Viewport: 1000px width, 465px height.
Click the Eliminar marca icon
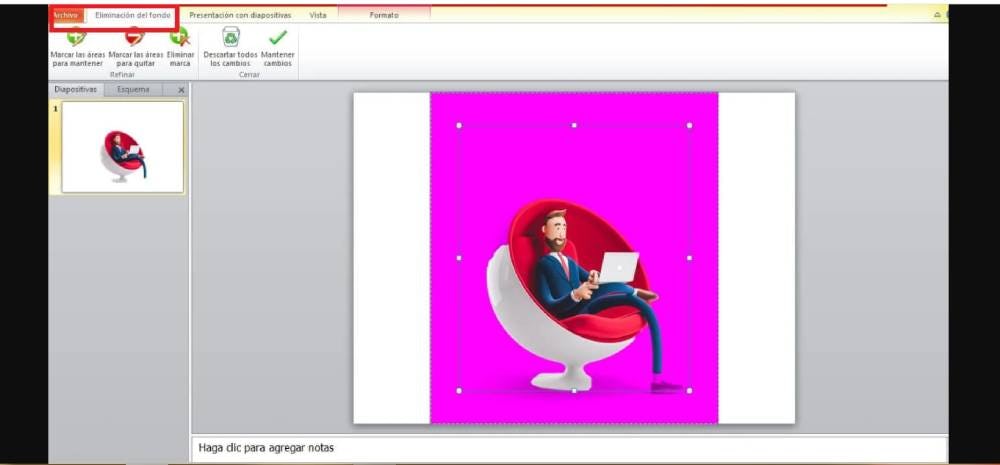179,39
